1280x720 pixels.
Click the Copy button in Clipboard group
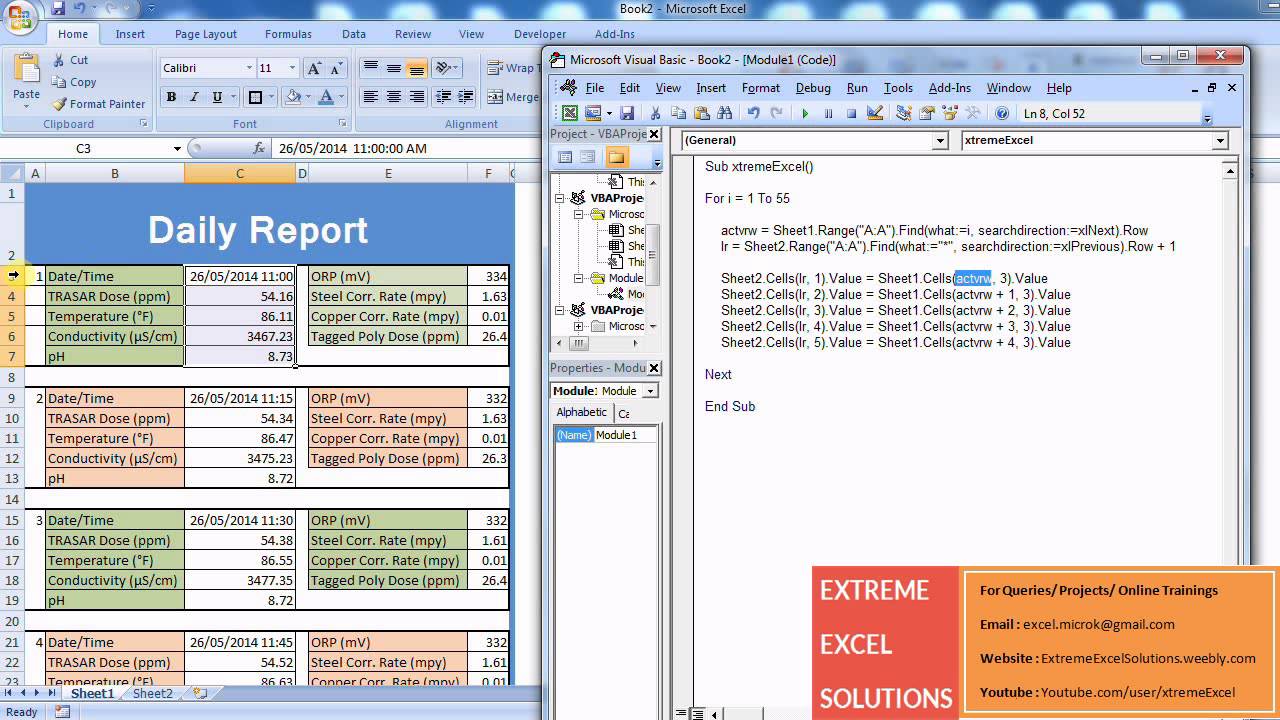pyautogui.click(x=75, y=82)
